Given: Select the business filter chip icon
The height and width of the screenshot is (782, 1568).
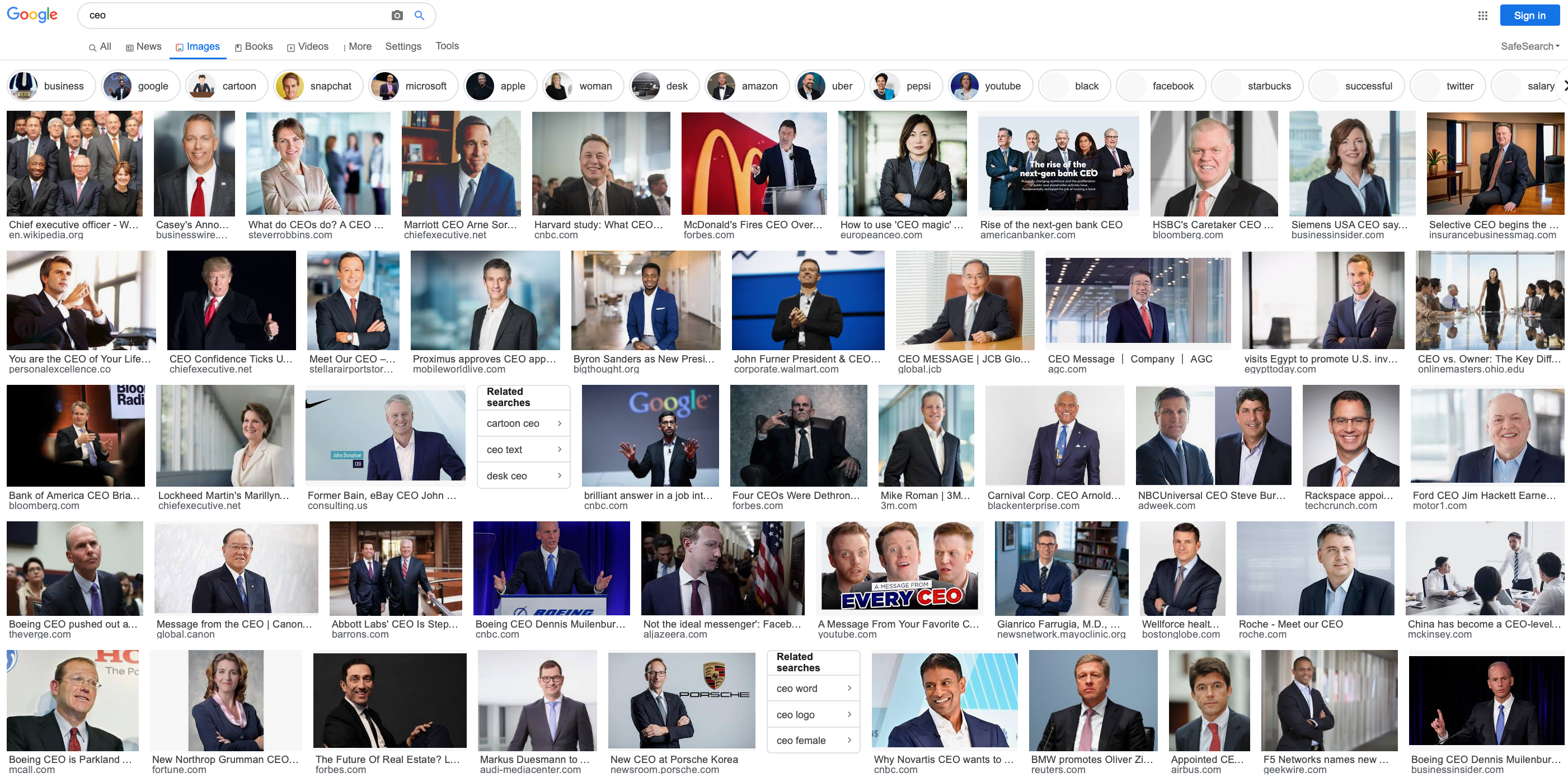Looking at the screenshot, I should (24, 86).
